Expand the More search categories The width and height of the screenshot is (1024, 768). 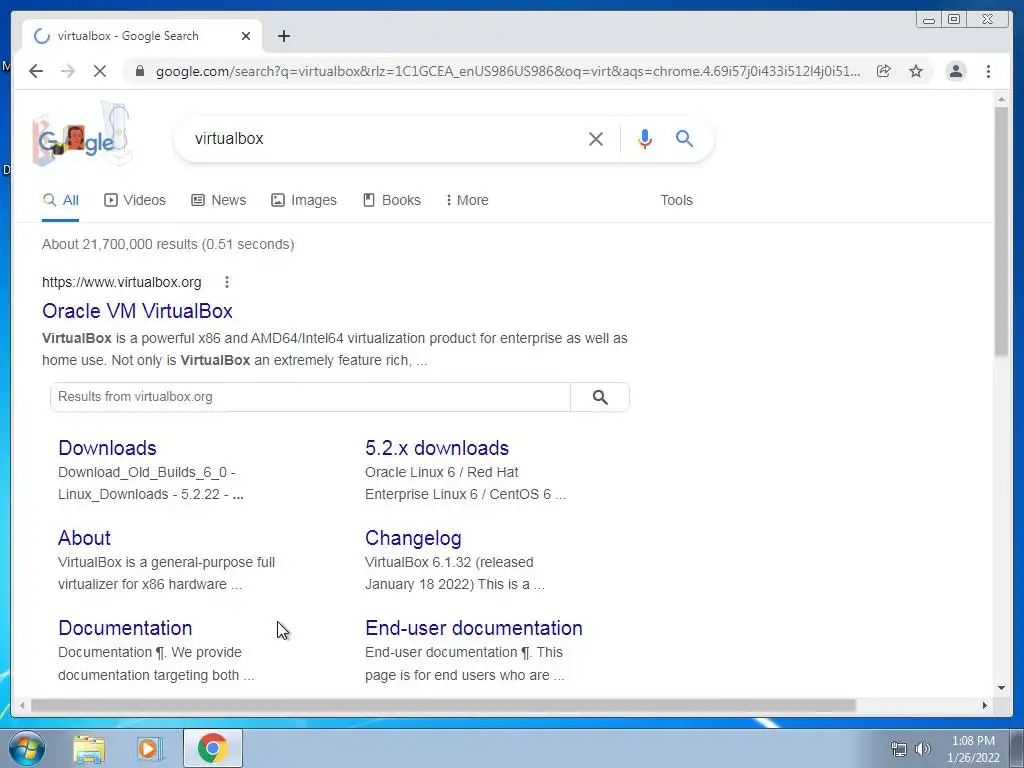click(467, 200)
